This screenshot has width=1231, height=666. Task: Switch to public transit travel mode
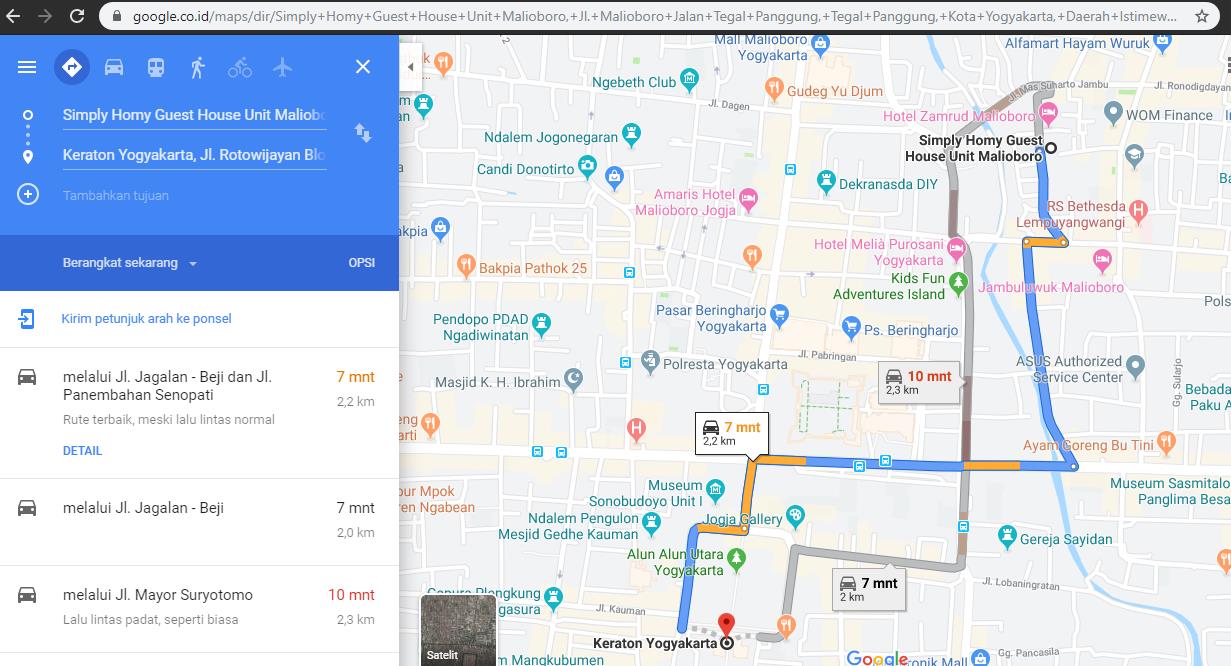coord(156,67)
